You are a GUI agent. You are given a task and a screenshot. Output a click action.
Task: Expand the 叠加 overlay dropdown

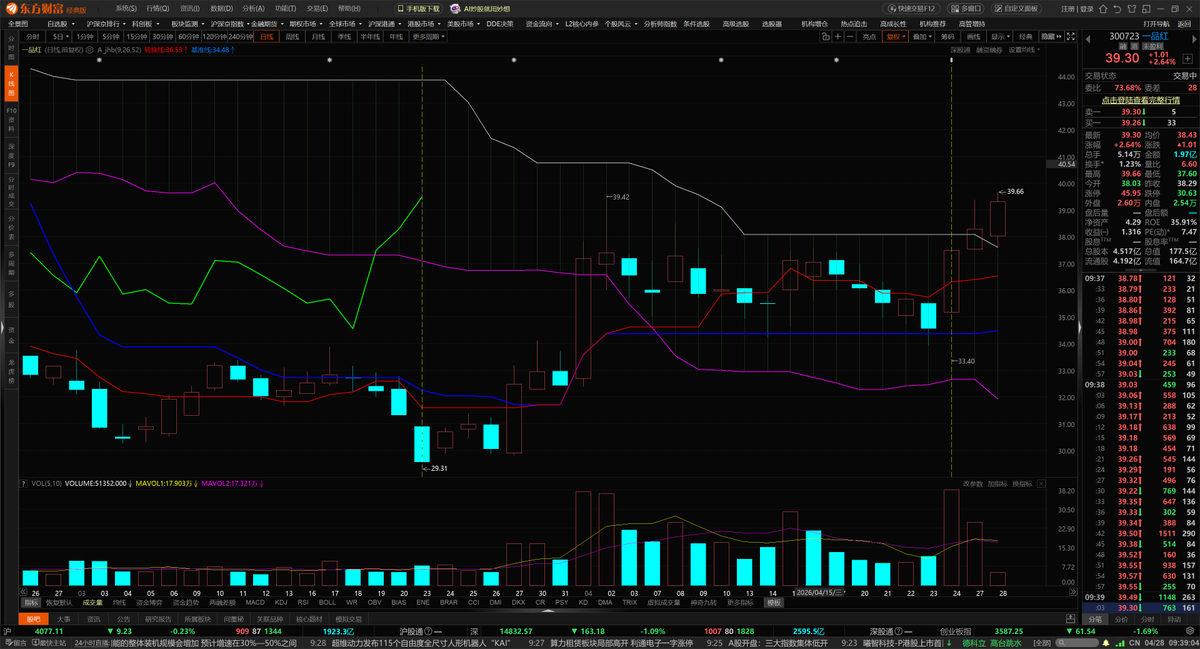pos(922,36)
